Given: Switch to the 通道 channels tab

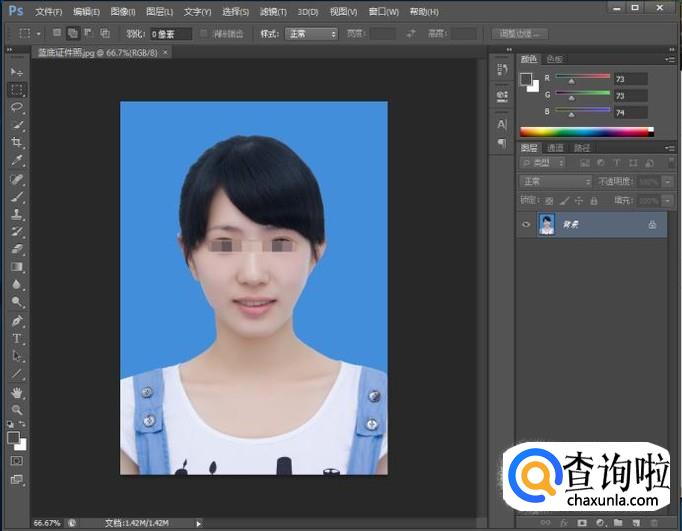Looking at the screenshot, I should (x=554, y=148).
